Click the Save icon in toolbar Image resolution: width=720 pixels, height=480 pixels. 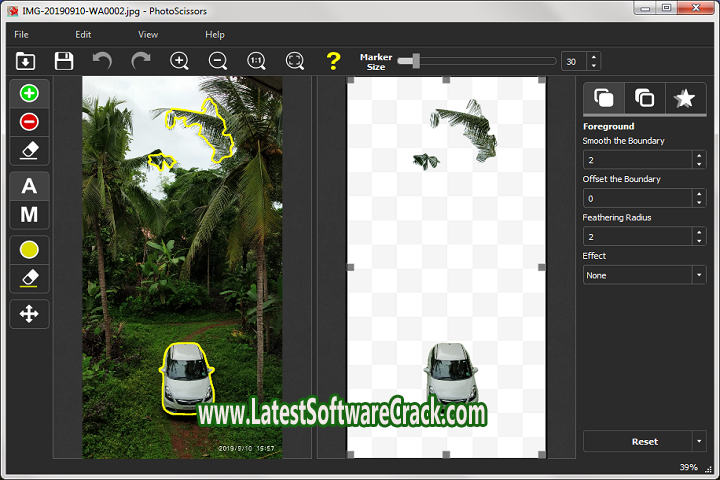pos(64,61)
